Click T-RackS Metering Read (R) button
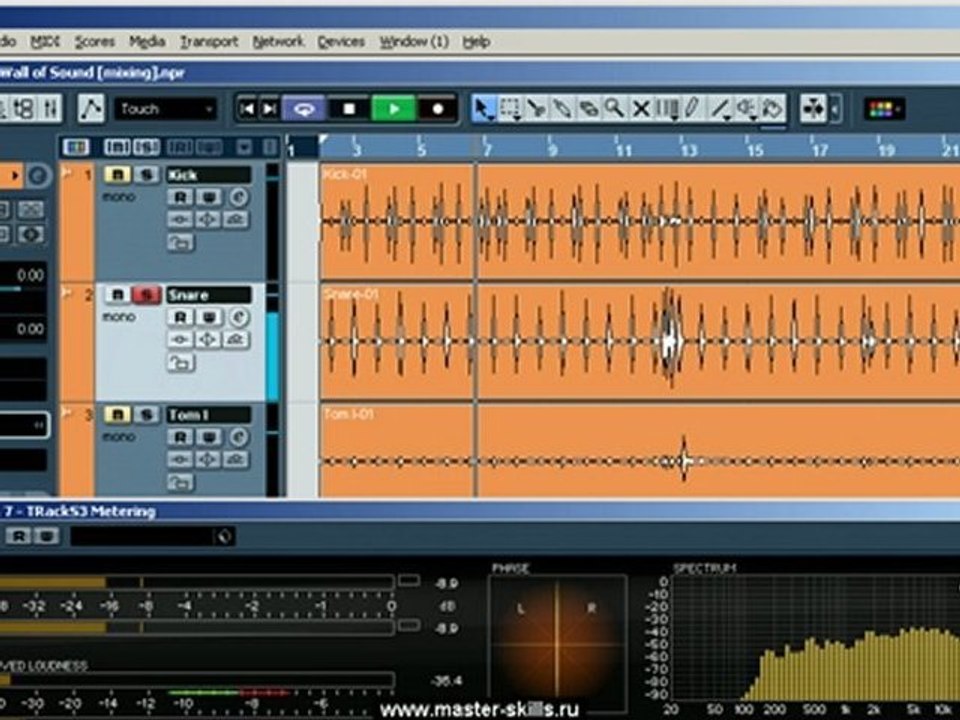 coord(18,536)
